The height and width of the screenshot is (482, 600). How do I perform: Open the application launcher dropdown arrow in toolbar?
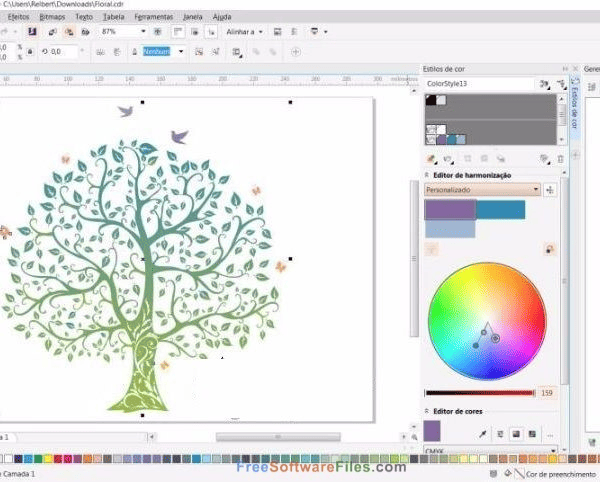326,32
